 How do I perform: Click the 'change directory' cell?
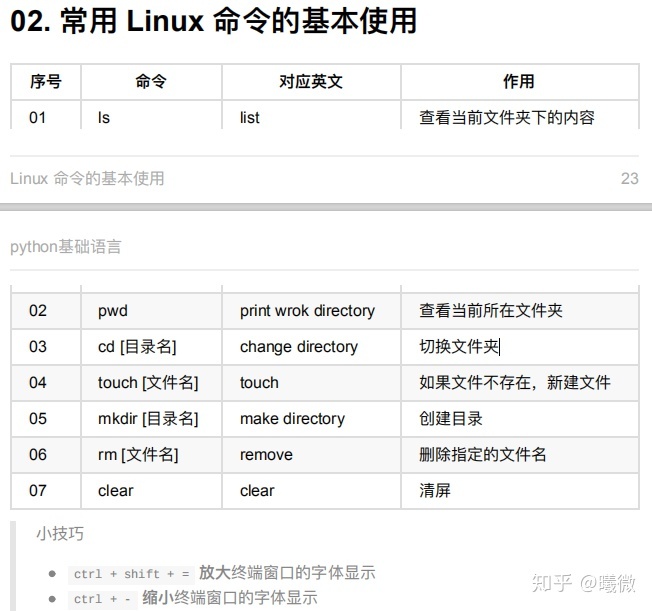[311, 347]
